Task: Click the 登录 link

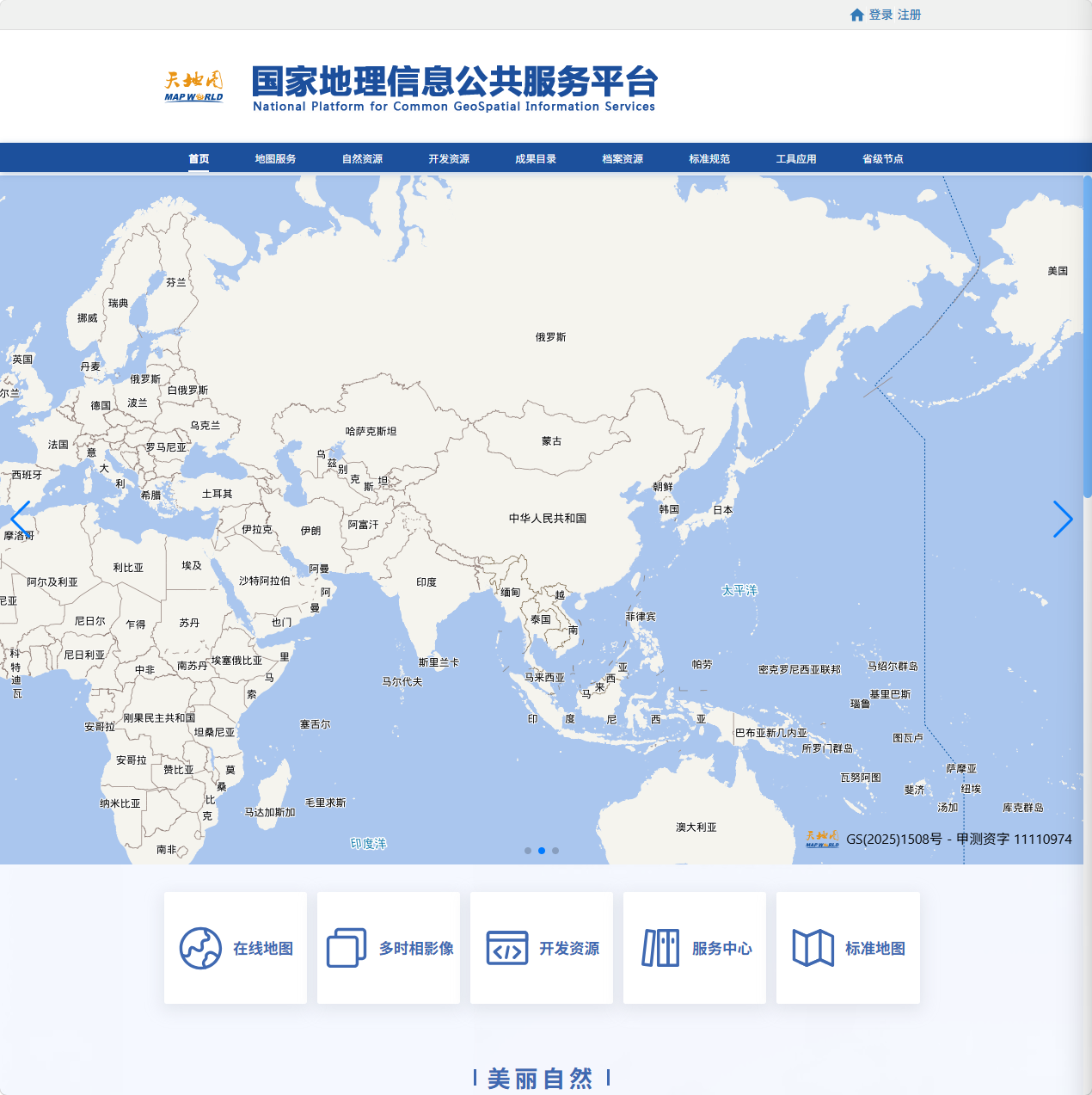Action: click(x=879, y=15)
